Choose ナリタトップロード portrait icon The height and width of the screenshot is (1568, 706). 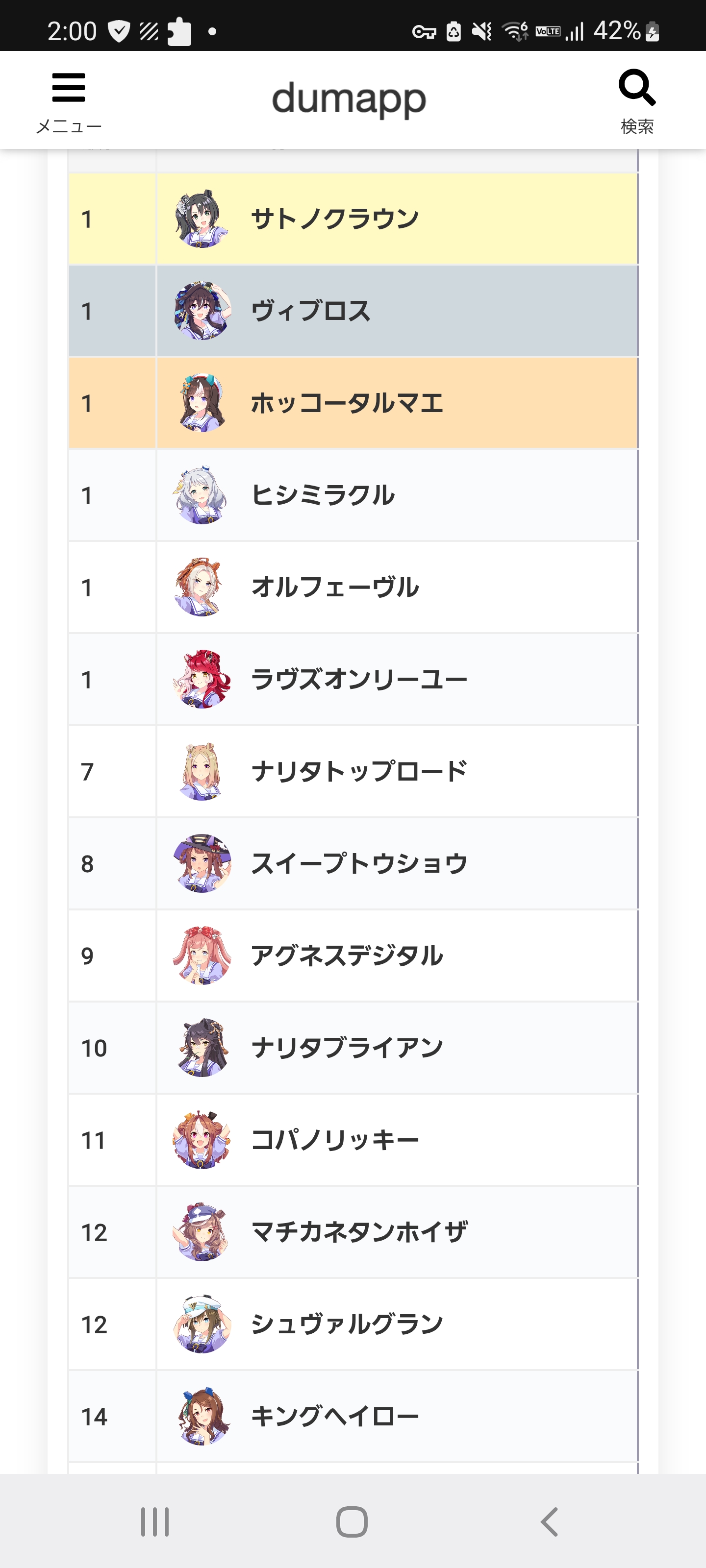click(202, 771)
